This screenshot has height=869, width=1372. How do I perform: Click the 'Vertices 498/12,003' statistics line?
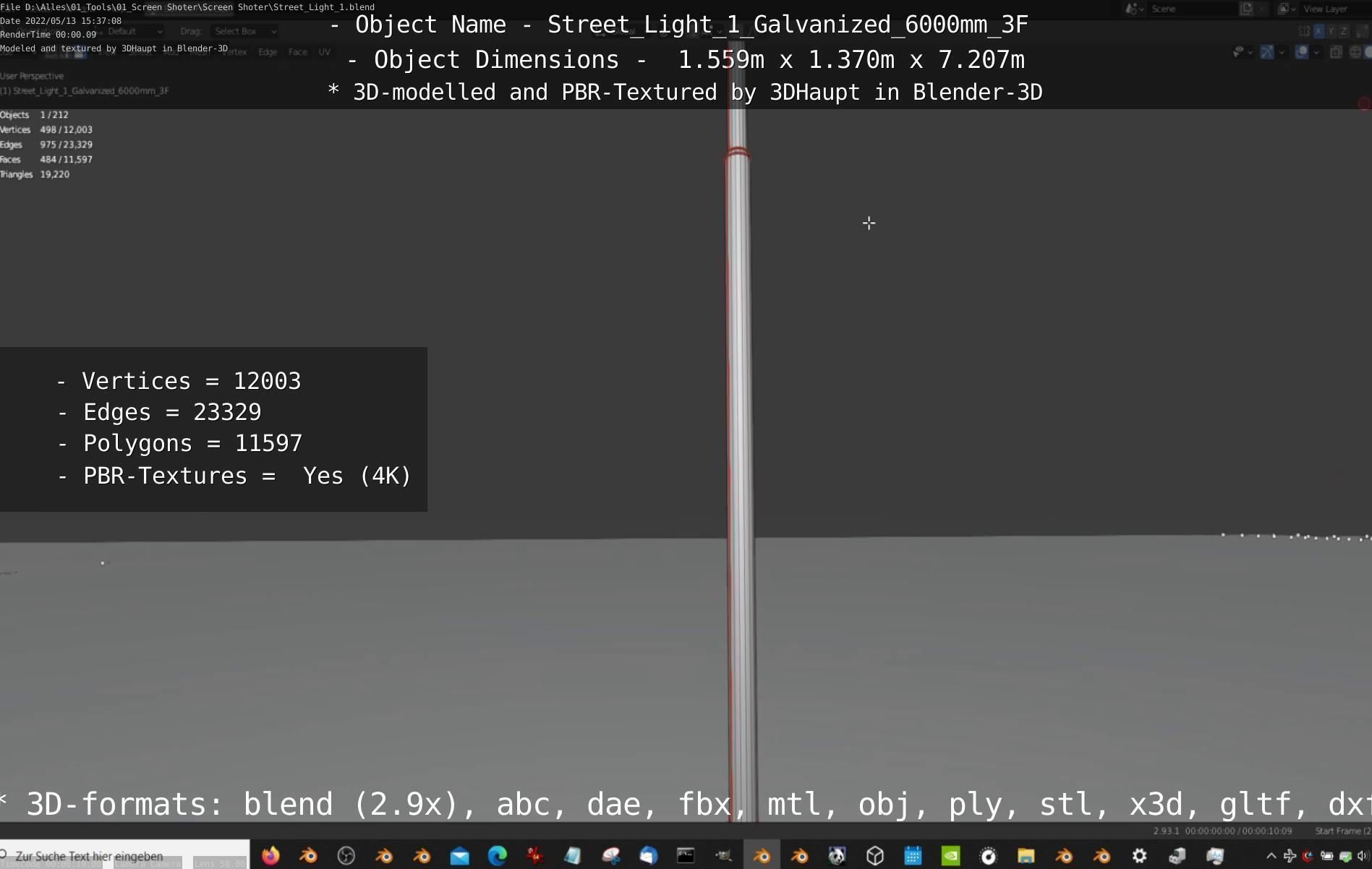pyautogui.click(x=46, y=130)
